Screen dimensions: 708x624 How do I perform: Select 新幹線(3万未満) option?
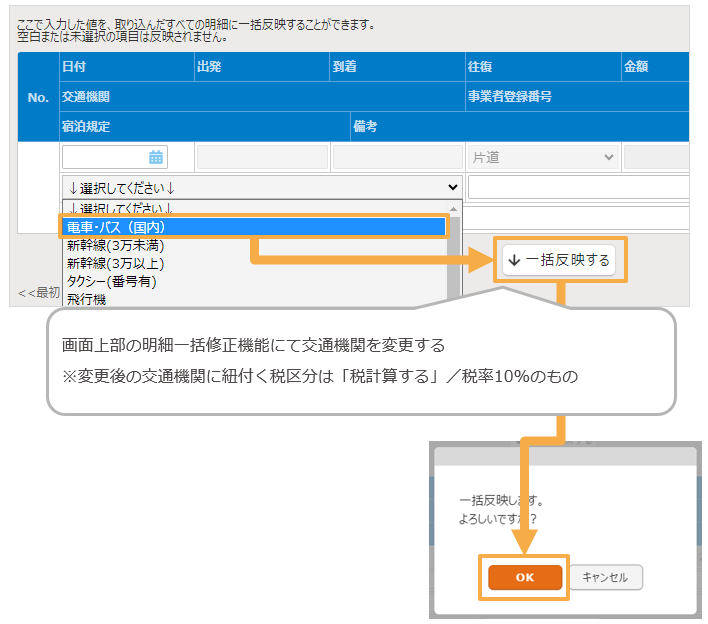tap(115, 246)
